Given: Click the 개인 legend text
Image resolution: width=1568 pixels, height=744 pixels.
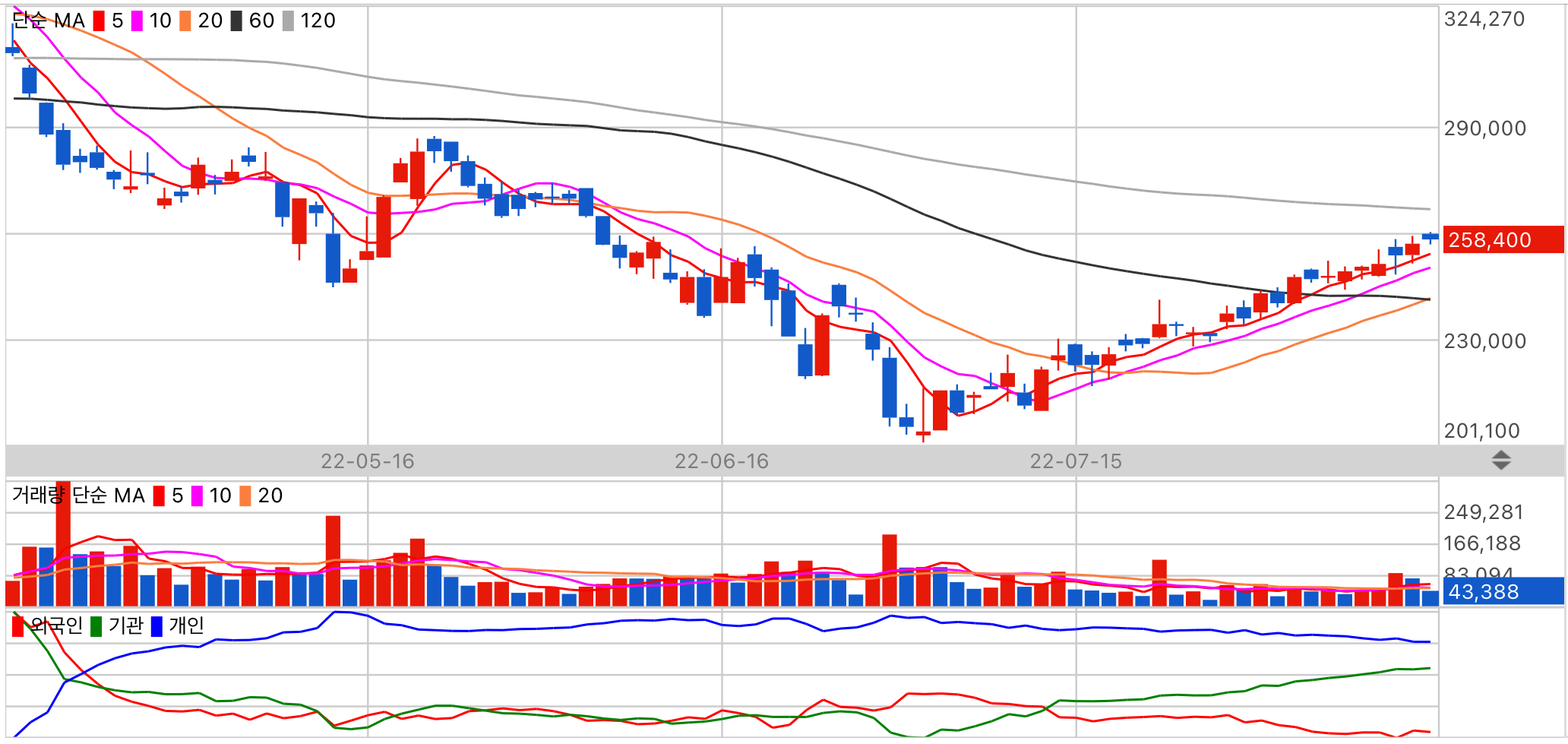Looking at the screenshot, I should pos(187,625).
